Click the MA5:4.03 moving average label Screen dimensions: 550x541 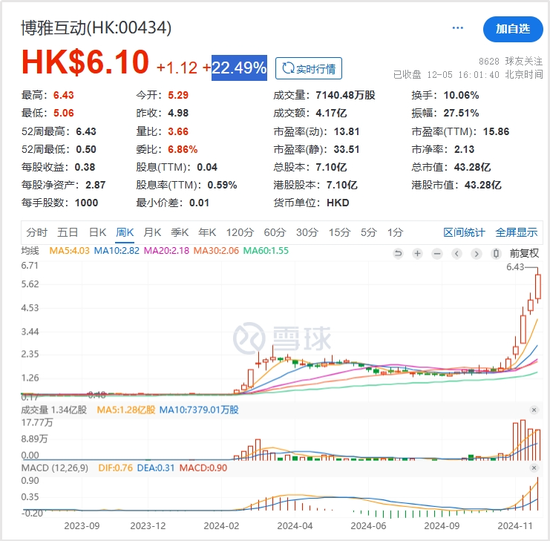pos(69,251)
